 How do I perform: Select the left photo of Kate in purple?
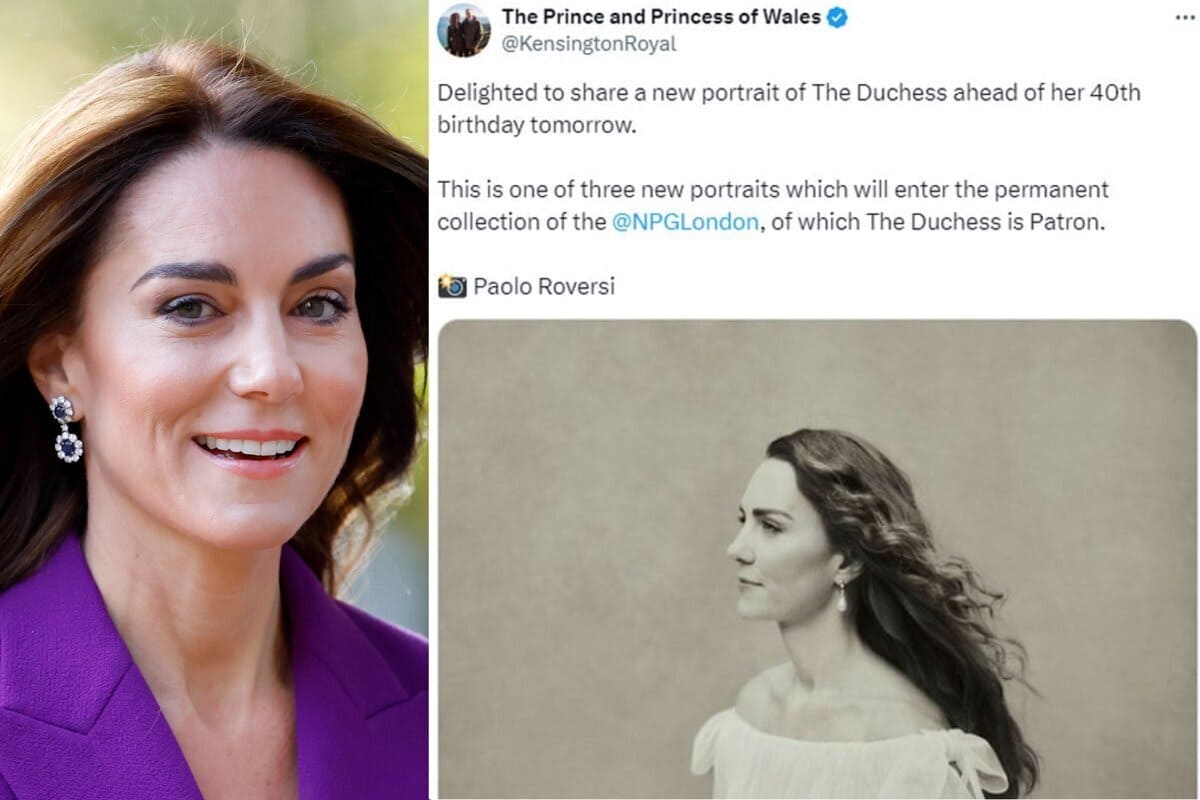coord(210,400)
